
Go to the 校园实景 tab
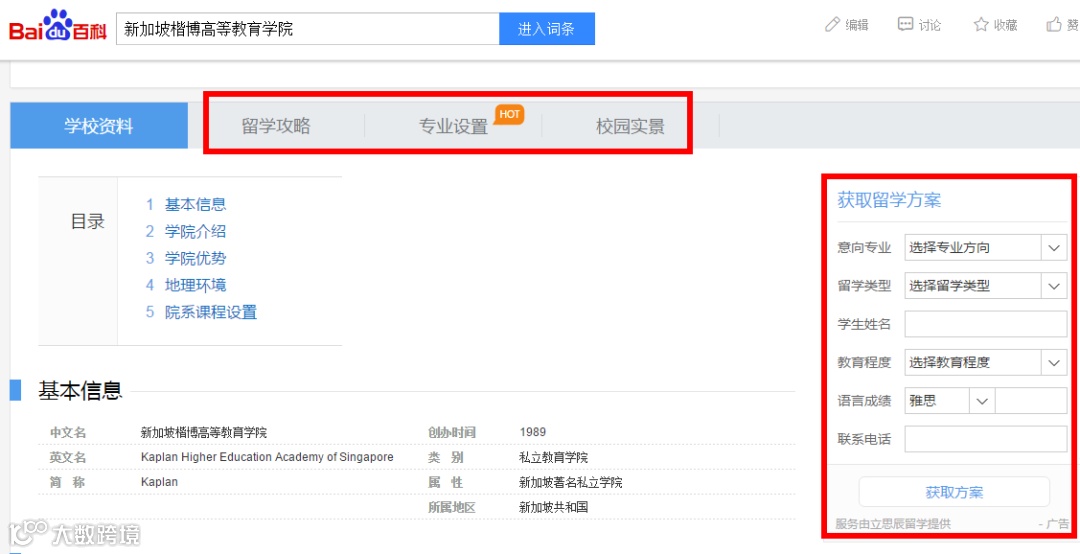(x=630, y=126)
